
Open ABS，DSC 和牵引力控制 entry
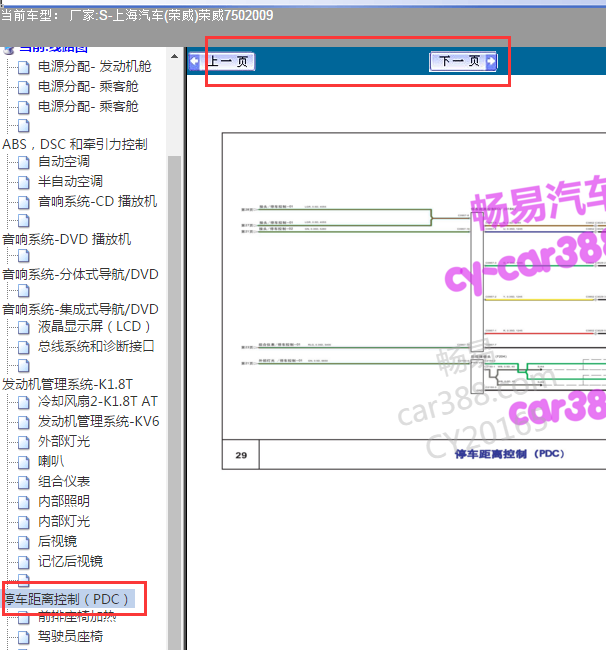(75, 144)
